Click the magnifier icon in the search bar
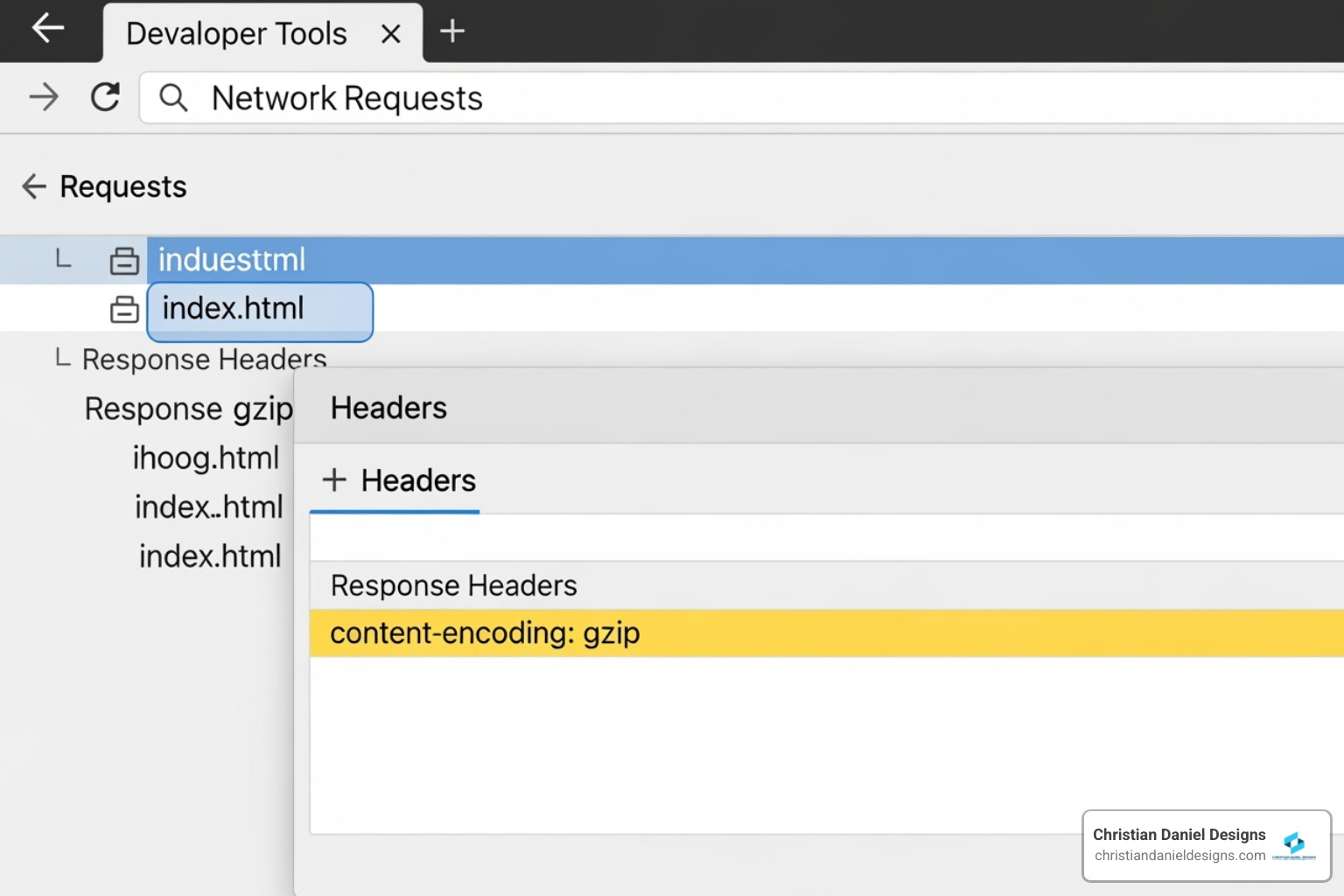The height and width of the screenshot is (896, 1344). (172, 98)
